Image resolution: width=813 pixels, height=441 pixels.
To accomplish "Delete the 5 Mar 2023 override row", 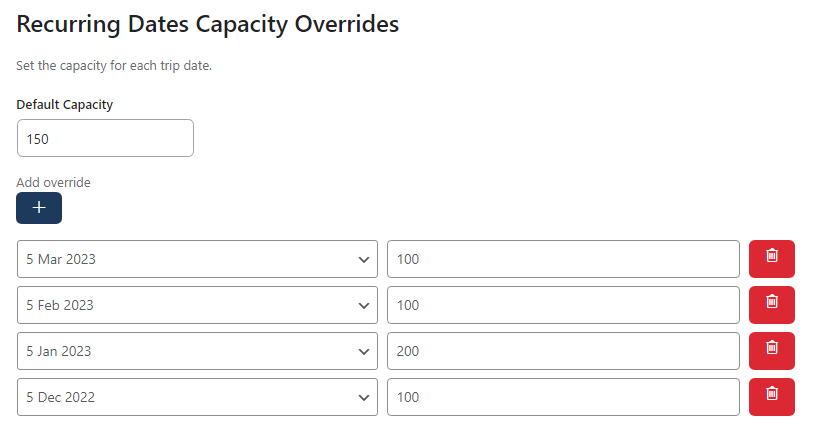I will pyautogui.click(x=771, y=259).
